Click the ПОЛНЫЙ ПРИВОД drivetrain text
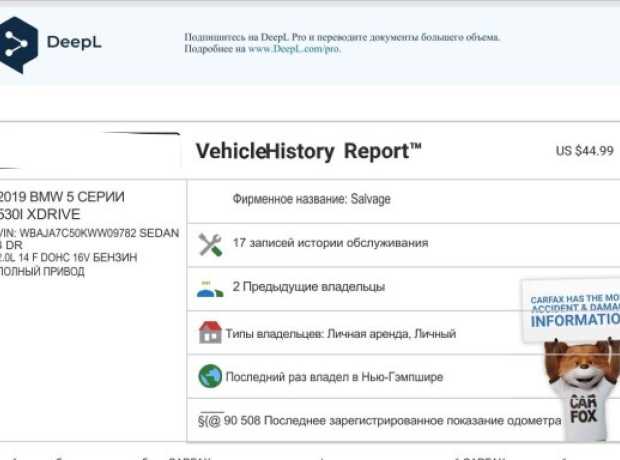 [x=42, y=271]
